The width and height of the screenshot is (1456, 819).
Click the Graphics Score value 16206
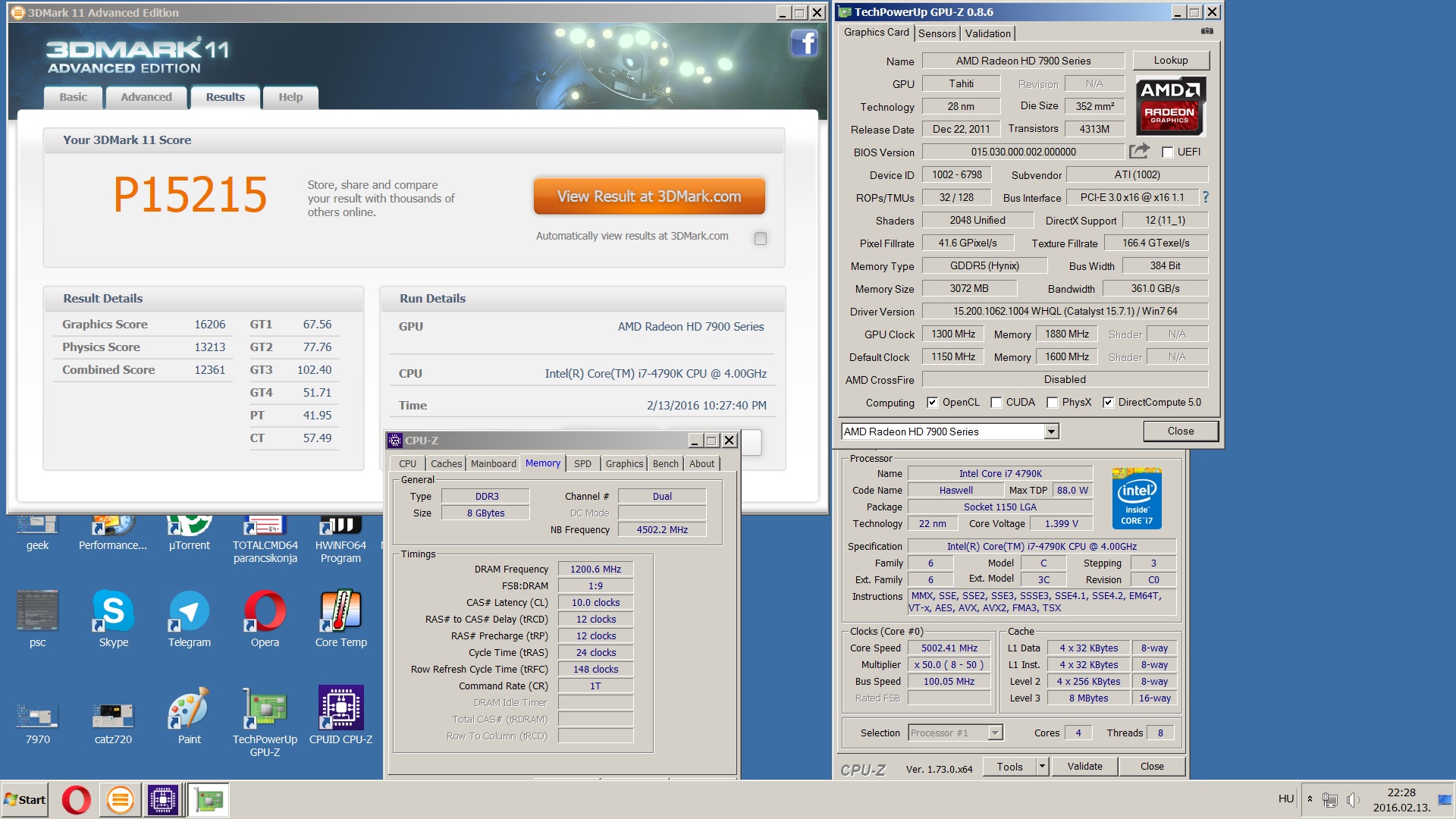coord(210,324)
